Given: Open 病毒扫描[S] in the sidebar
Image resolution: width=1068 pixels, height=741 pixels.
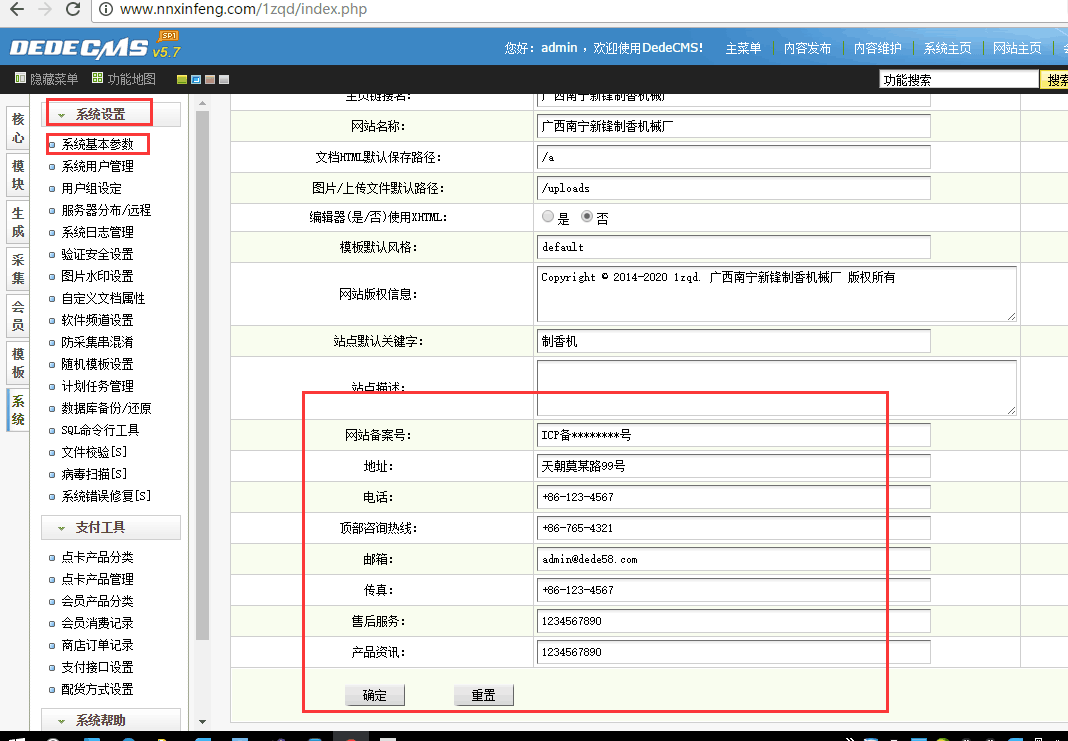Looking at the screenshot, I should 94,473.
